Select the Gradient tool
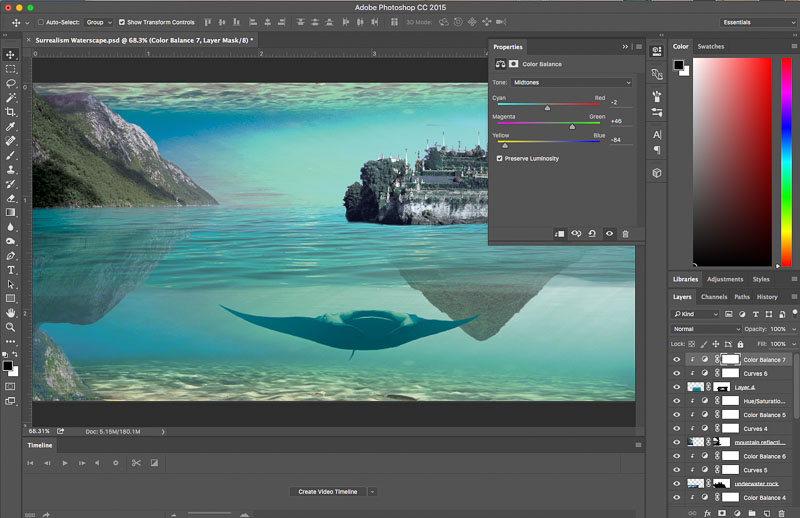Image resolution: width=800 pixels, height=518 pixels. (10, 212)
